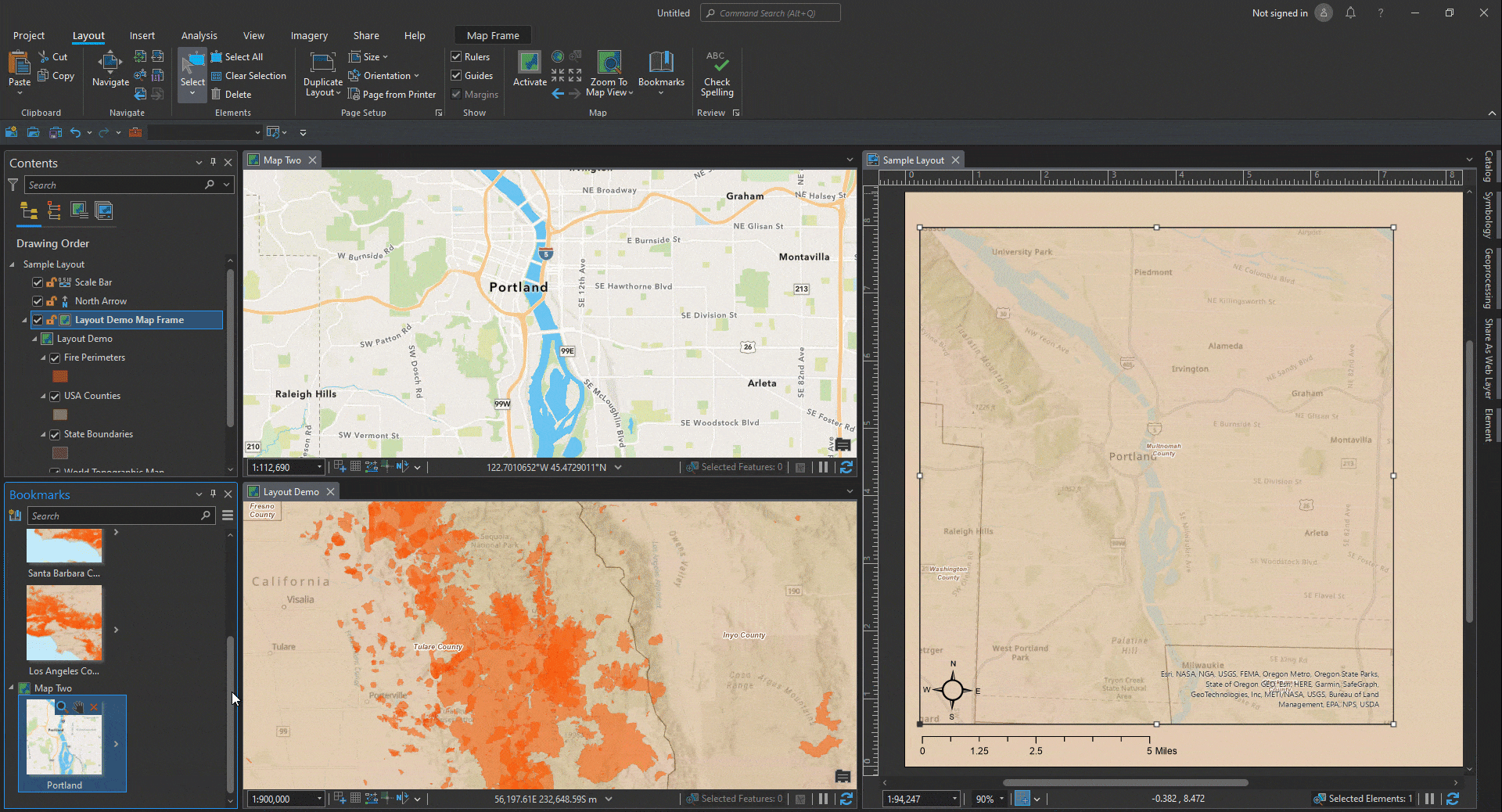Collapse the Layout Demo map node
Viewport: 1502px width, 812px height.
click(34, 339)
